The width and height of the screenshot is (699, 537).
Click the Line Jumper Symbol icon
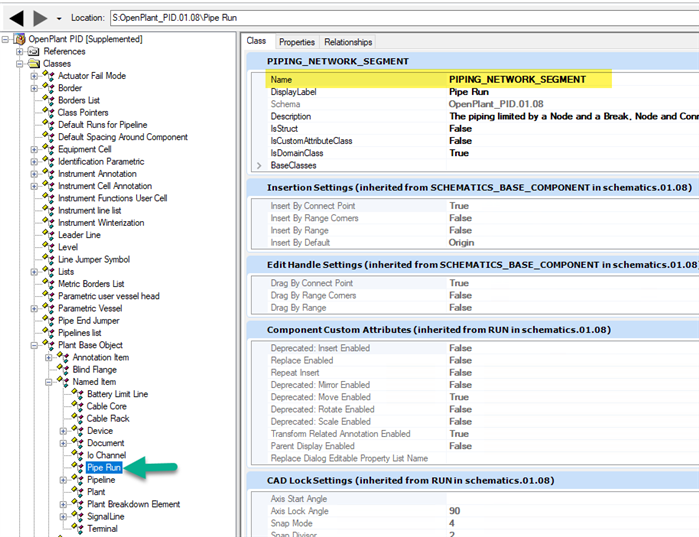coord(48,259)
